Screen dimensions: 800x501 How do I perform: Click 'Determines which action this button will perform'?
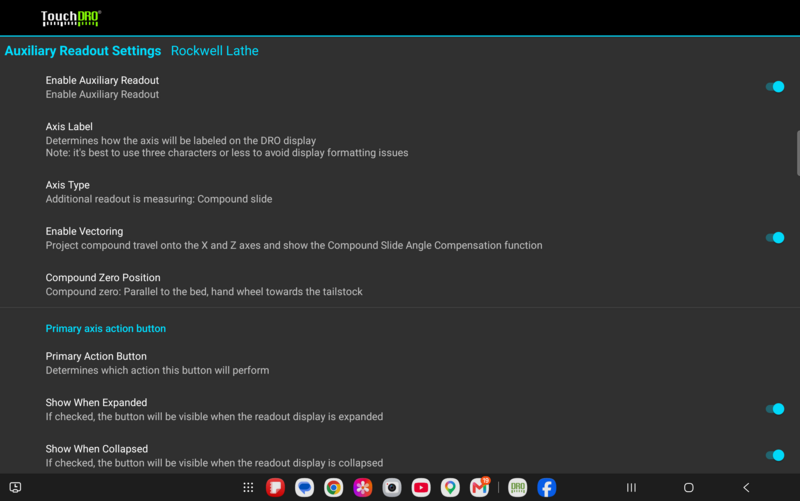[x=157, y=370]
